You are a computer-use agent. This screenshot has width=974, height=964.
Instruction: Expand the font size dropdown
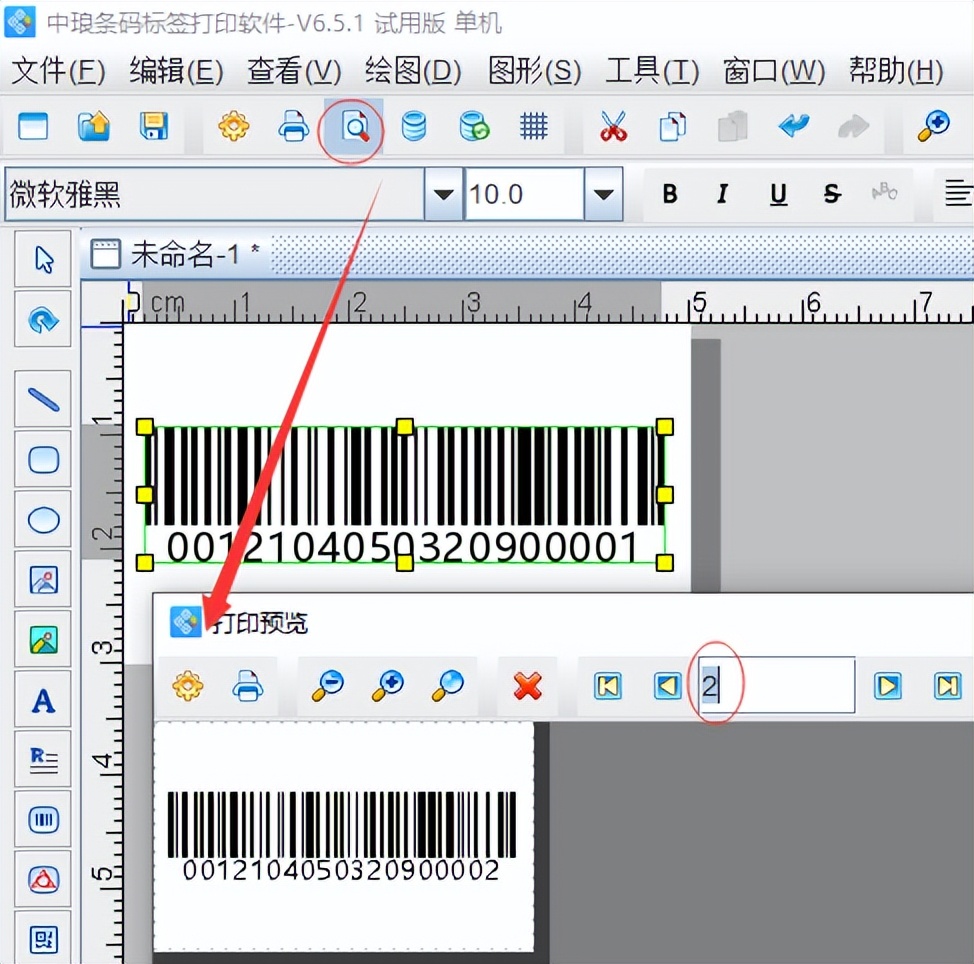(x=603, y=194)
